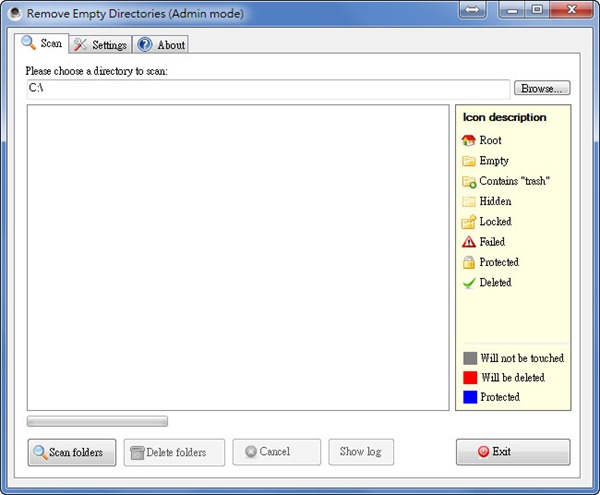Click the Empty folder icon in legend
This screenshot has width=600, height=495.
tap(469, 161)
